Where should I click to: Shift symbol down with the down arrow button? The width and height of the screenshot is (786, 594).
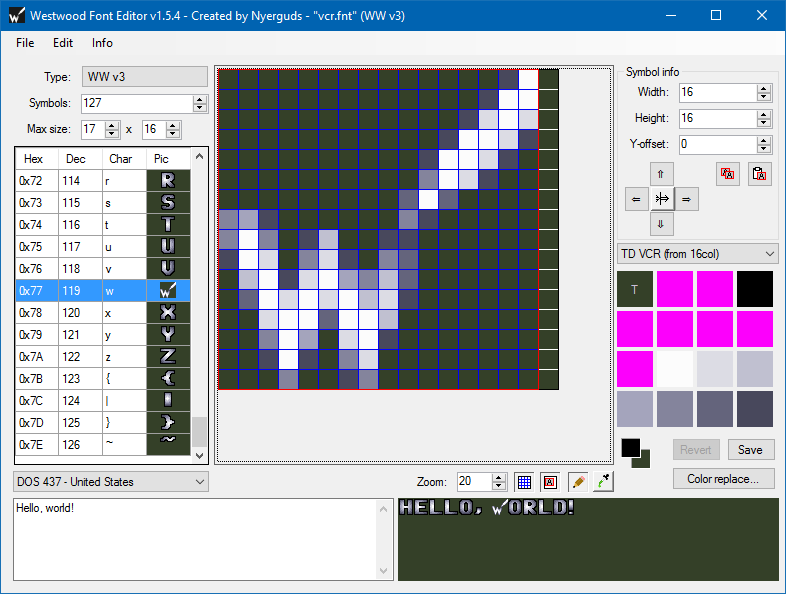[661, 224]
